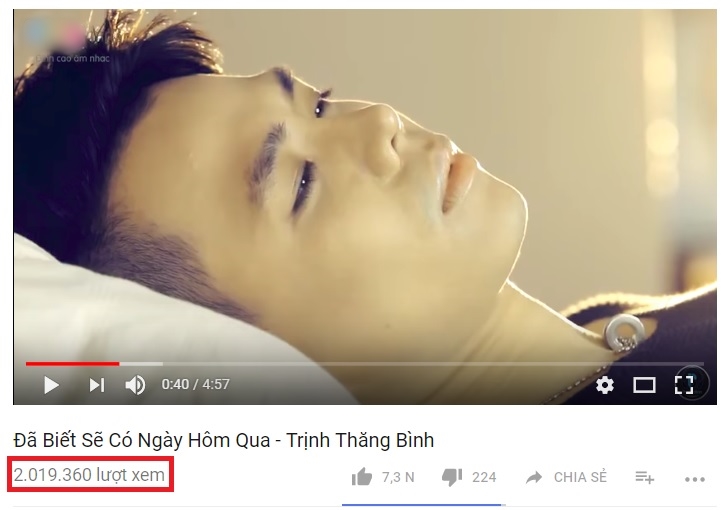Open the three-dot more actions menu
The height and width of the screenshot is (510, 721).
click(x=695, y=479)
